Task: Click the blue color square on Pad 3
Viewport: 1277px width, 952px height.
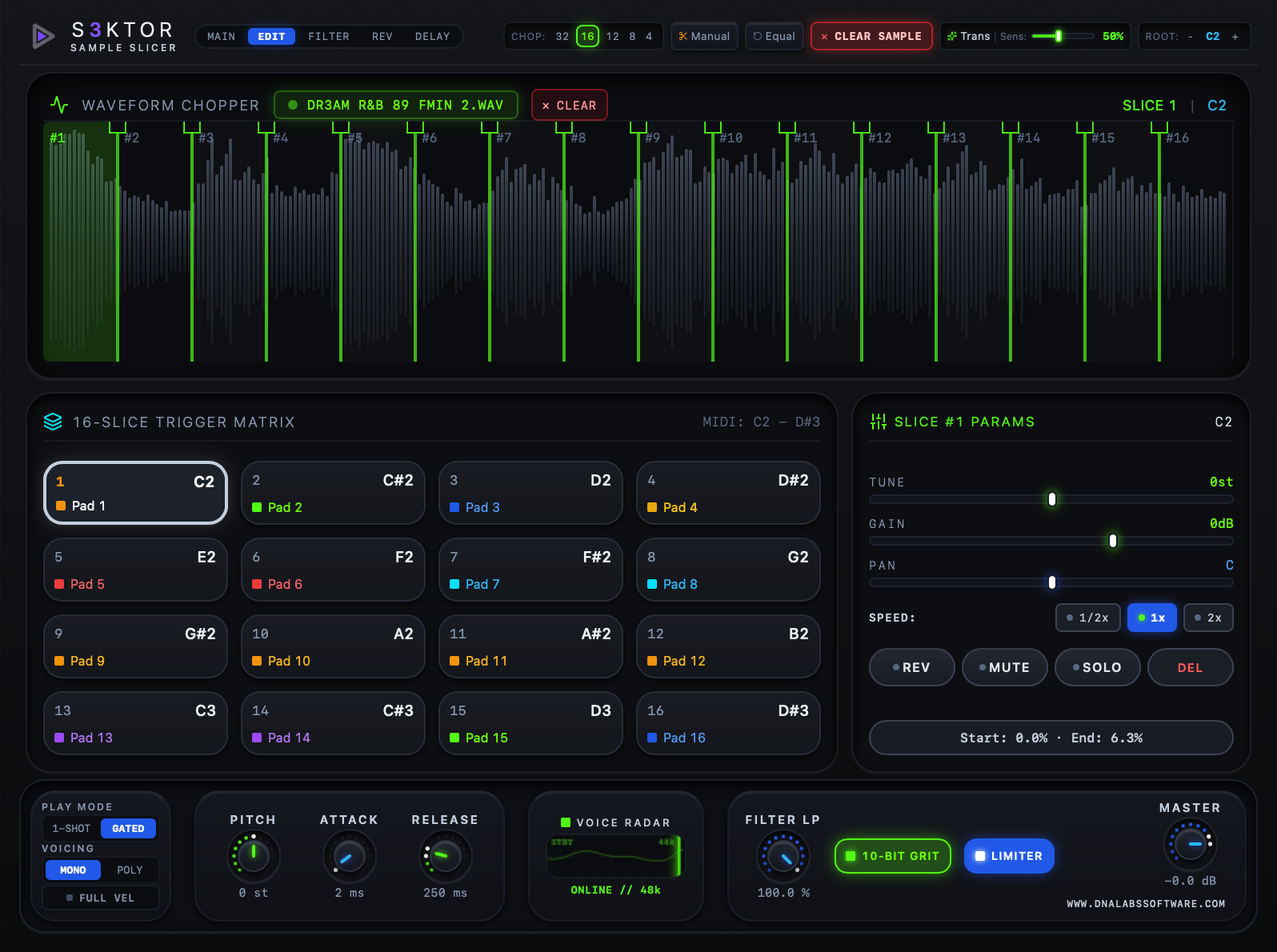Action: coord(454,507)
